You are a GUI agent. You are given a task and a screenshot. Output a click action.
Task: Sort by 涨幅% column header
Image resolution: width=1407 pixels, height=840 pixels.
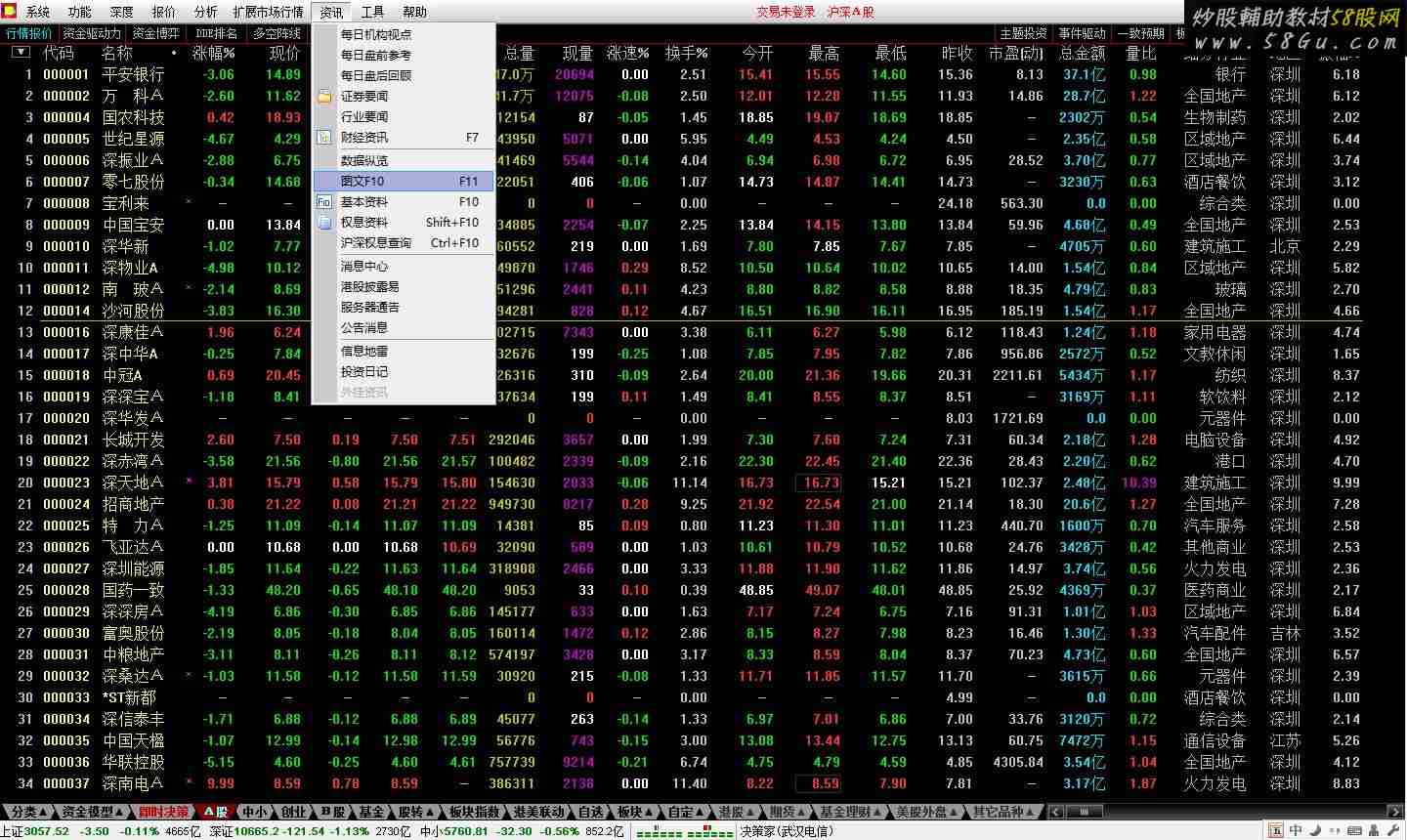(214, 53)
